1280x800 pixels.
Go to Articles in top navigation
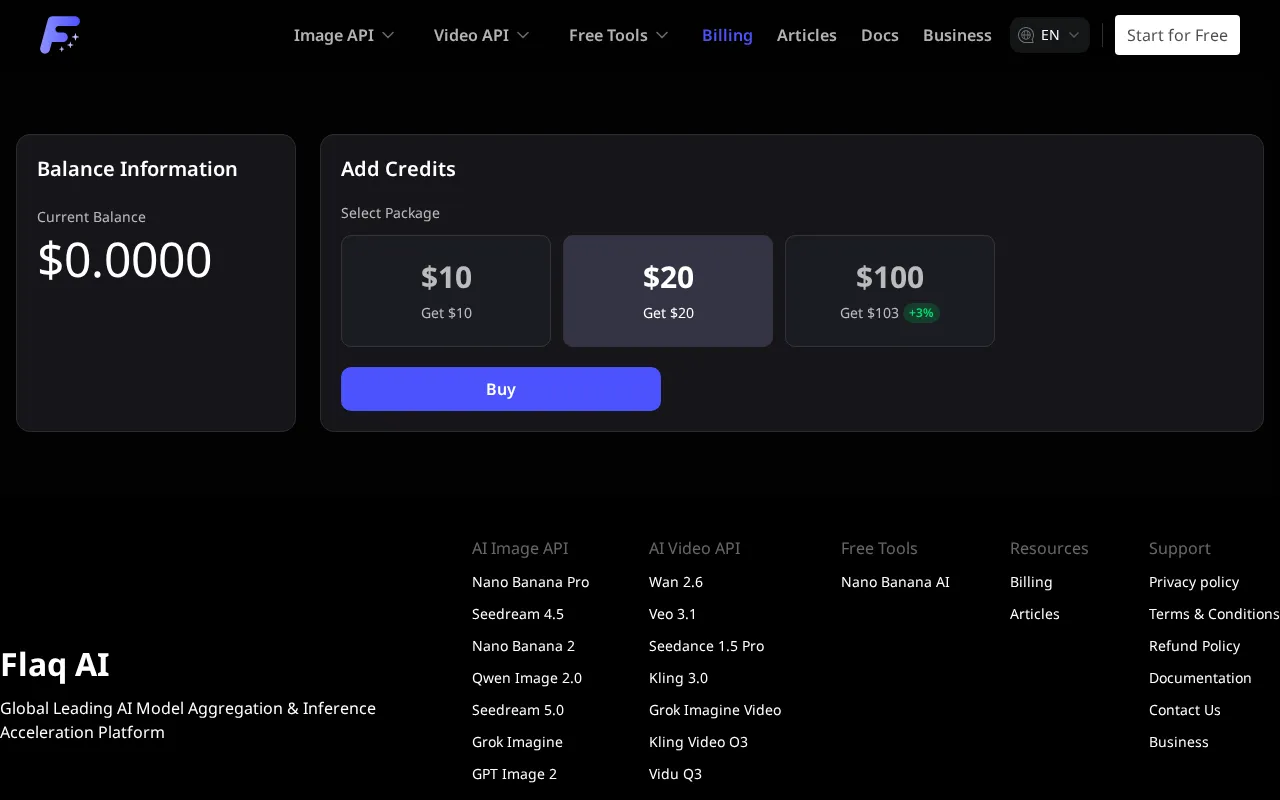pyautogui.click(x=807, y=35)
